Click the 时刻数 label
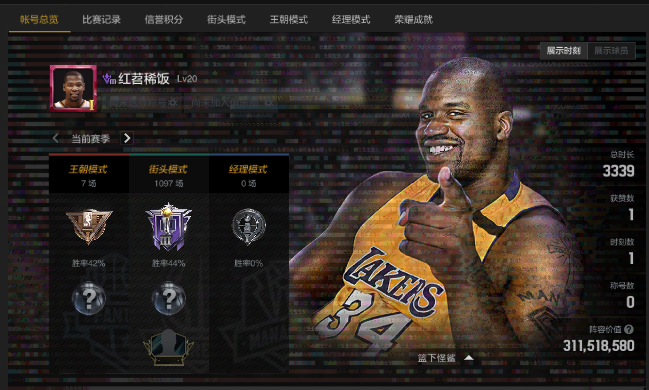The width and height of the screenshot is (649, 390). (x=622, y=242)
